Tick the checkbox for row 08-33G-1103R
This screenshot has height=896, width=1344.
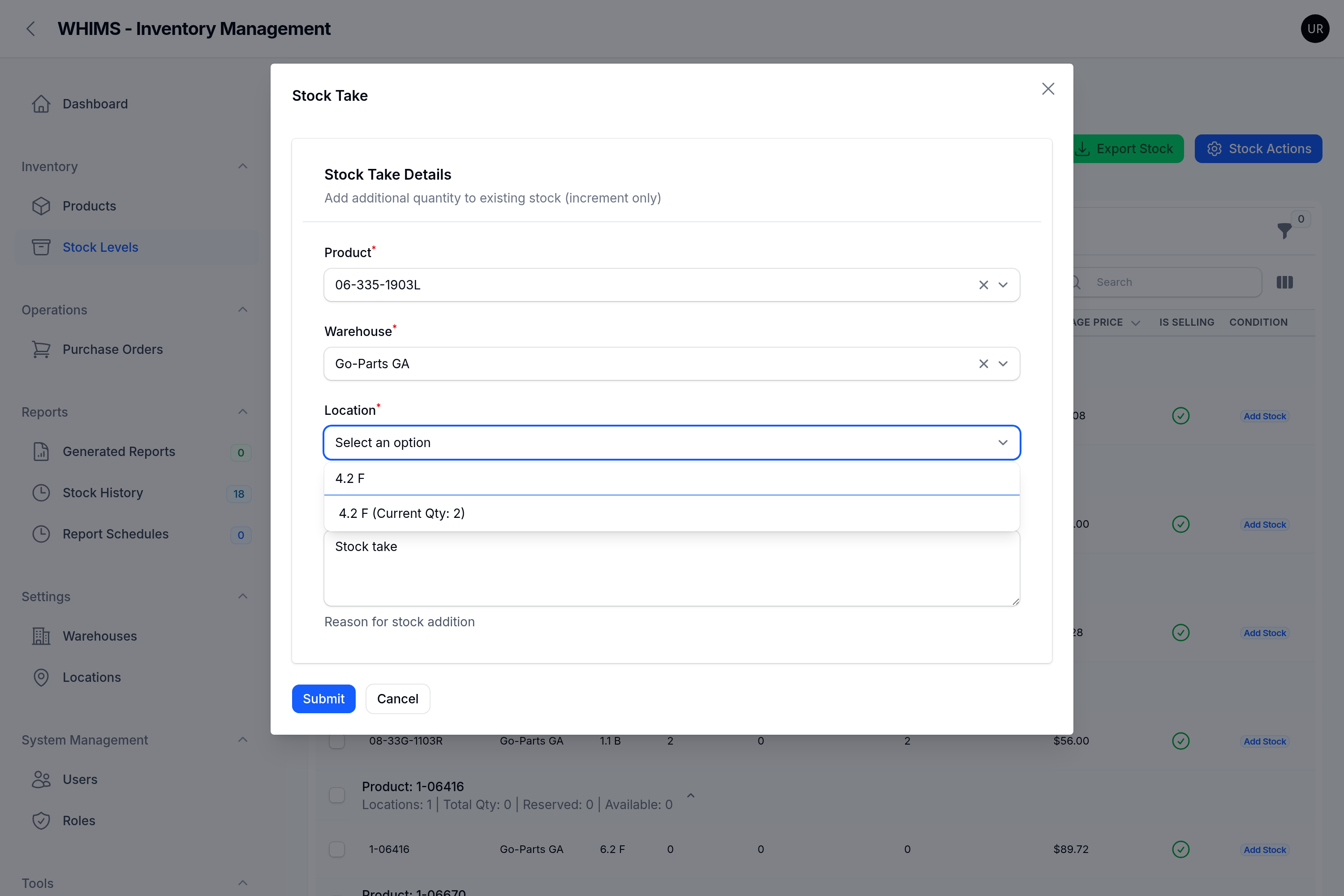(337, 741)
